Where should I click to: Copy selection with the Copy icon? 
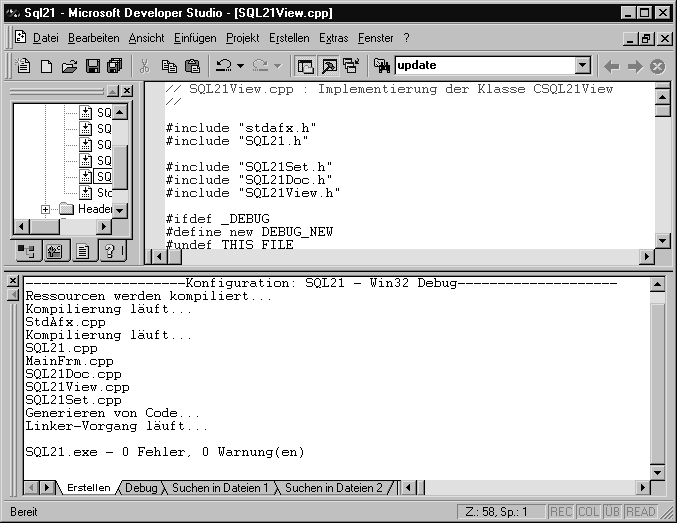point(169,66)
